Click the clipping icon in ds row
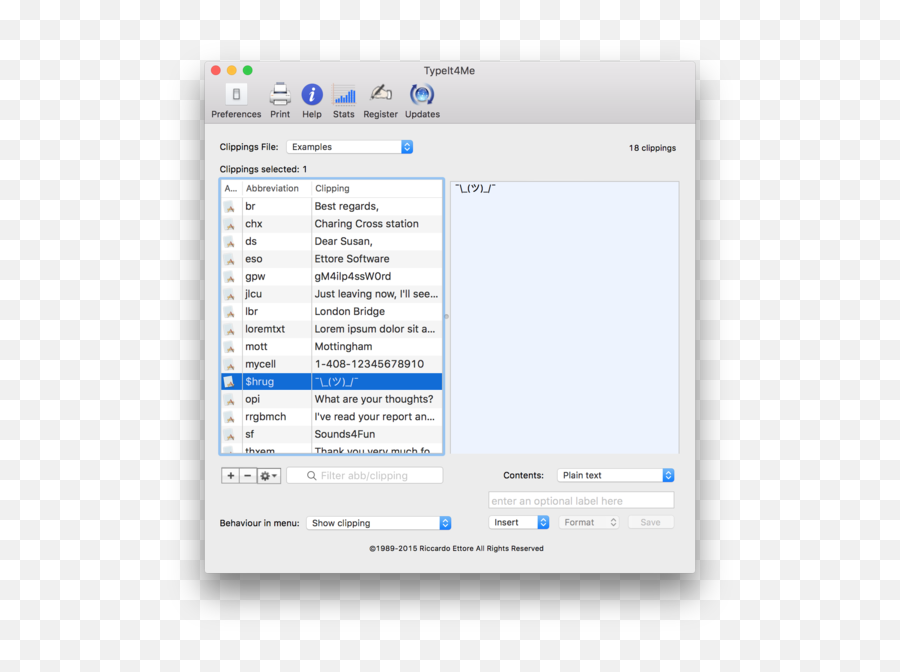Image resolution: width=900 pixels, height=672 pixels. pos(230,242)
